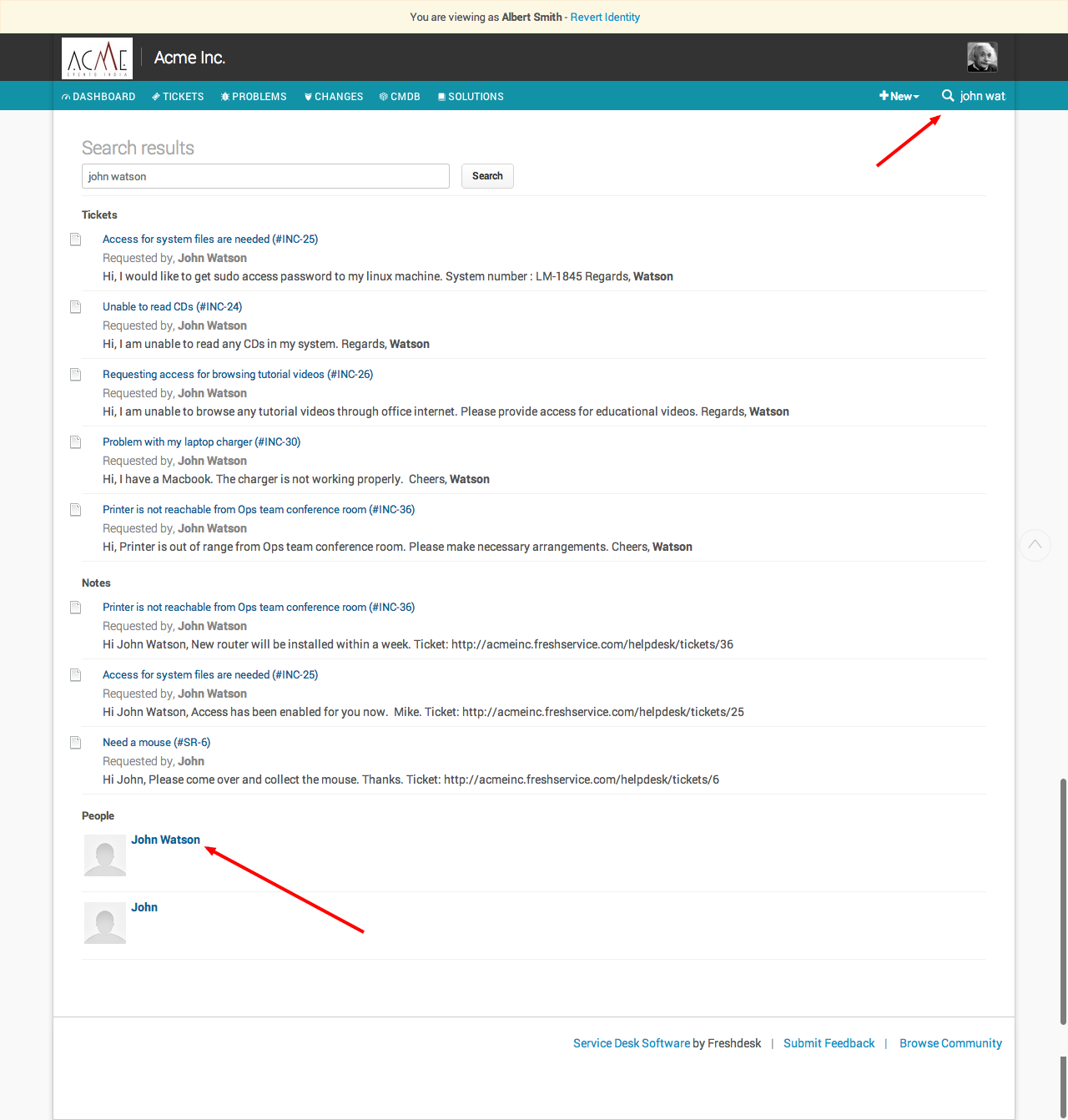The width and height of the screenshot is (1068, 1120).
Task: Navigate to Solutions in the navbar
Action: 471,97
